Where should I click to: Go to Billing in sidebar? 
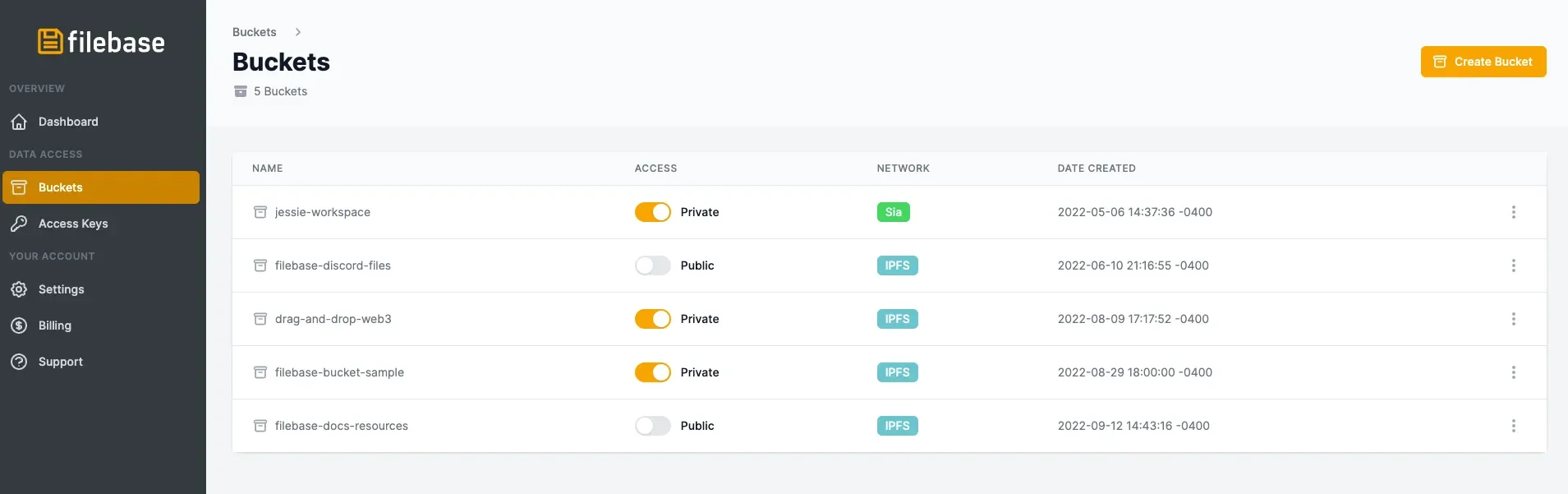click(55, 325)
